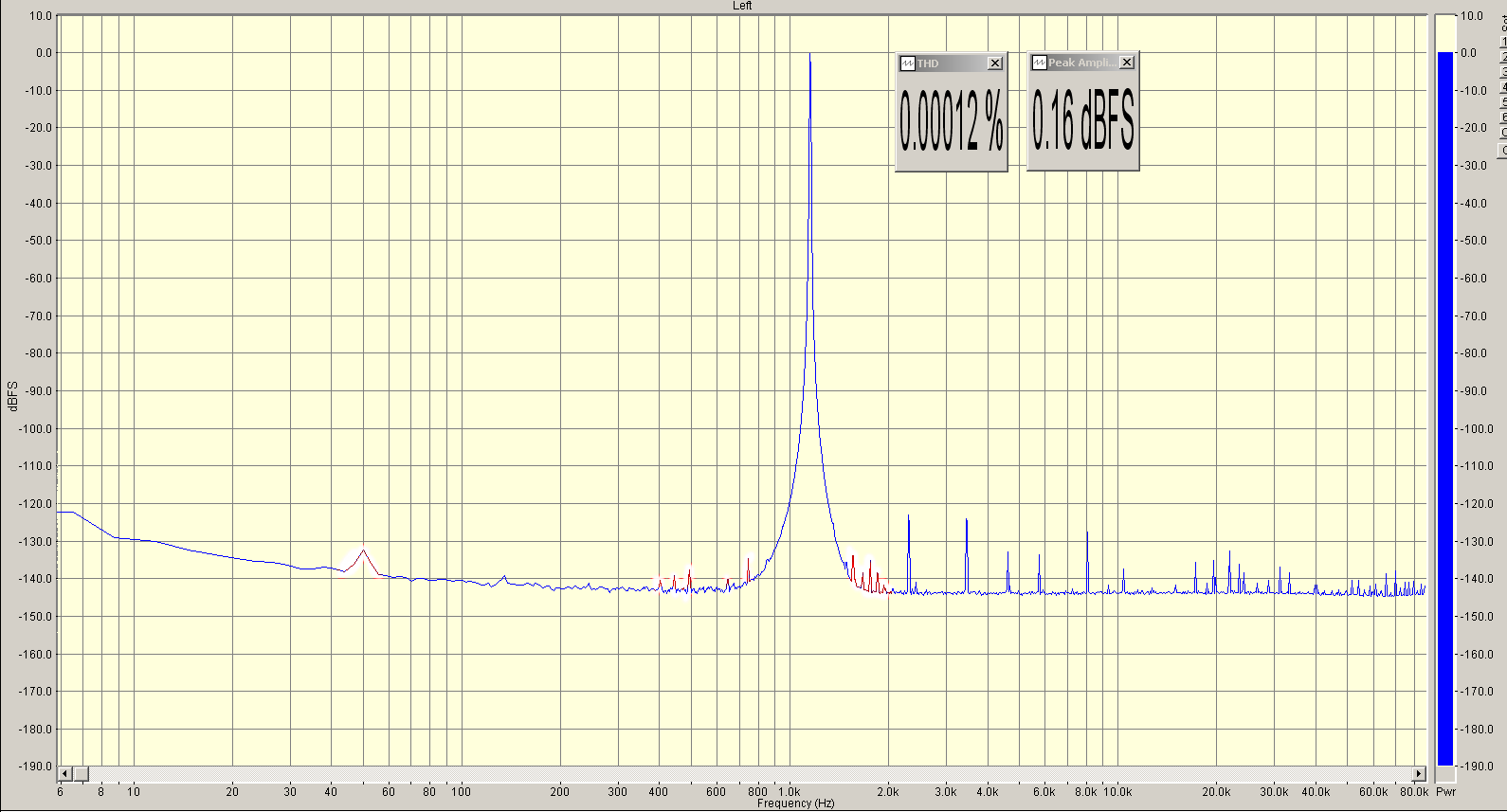Click the THD window title
This screenshot has width=1507, height=812.
[x=928, y=63]
